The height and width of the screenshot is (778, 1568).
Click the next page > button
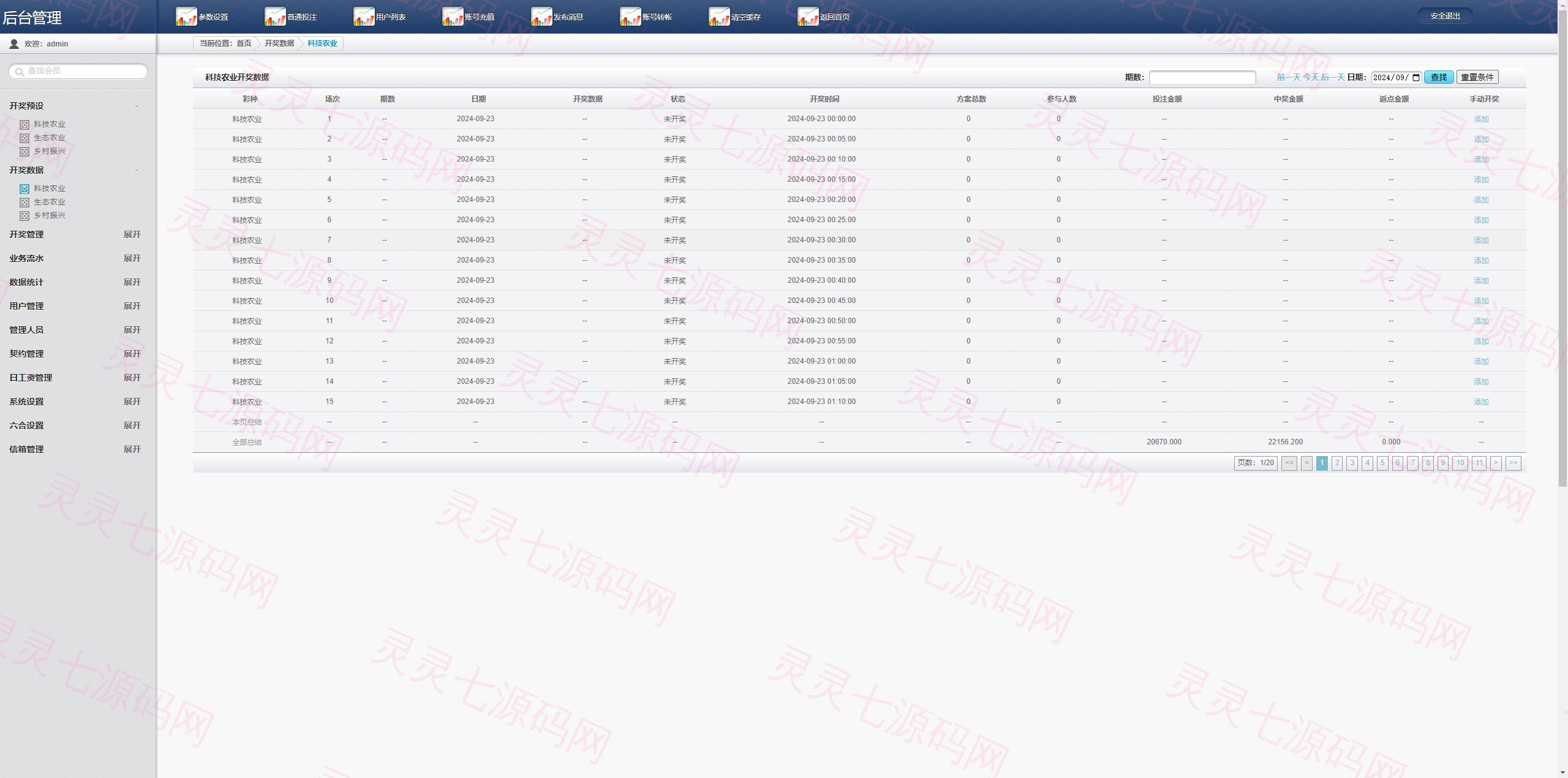tap(1496, 463)
